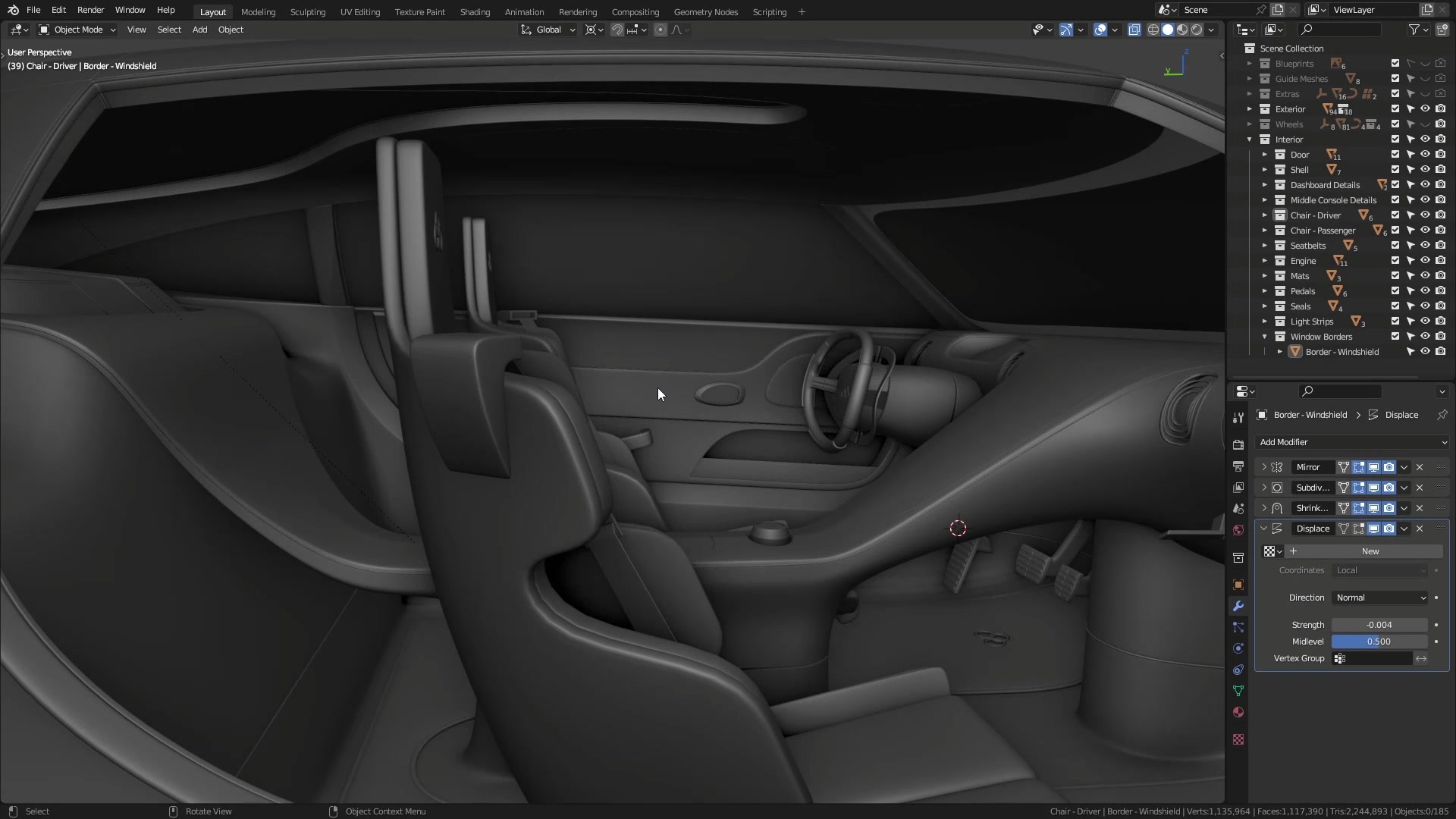This screenshot has width=1456, height=819.
Task: Open the outliner filter dropdown
Action: (1418, 30)
